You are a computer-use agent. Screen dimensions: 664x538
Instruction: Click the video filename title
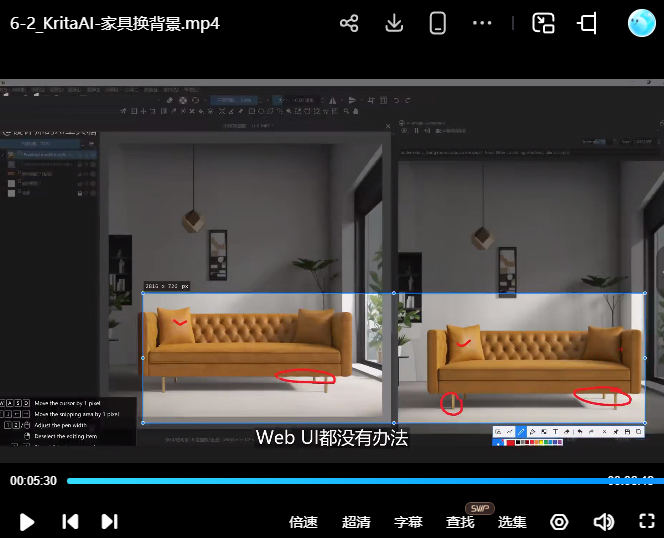[114, 23]
